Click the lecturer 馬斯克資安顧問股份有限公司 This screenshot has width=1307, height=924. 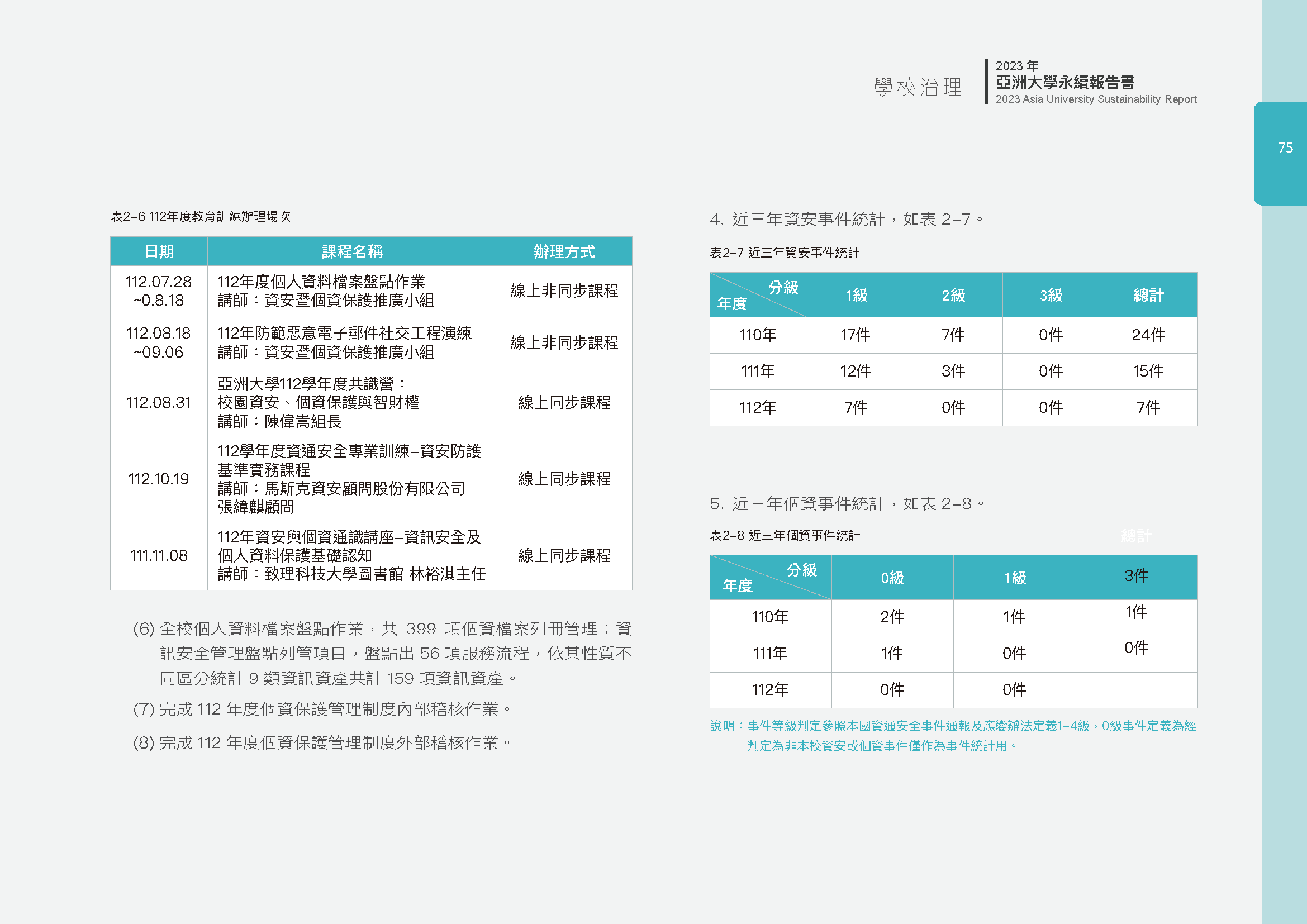(365, 488)
